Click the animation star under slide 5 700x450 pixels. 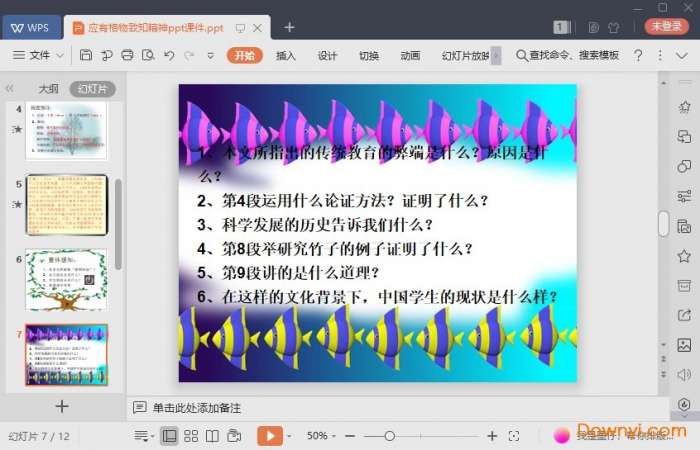17,204
